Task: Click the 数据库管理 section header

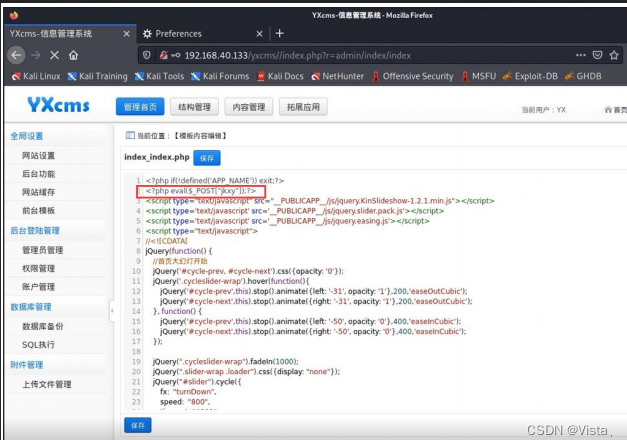Action: tap(31, 307)
